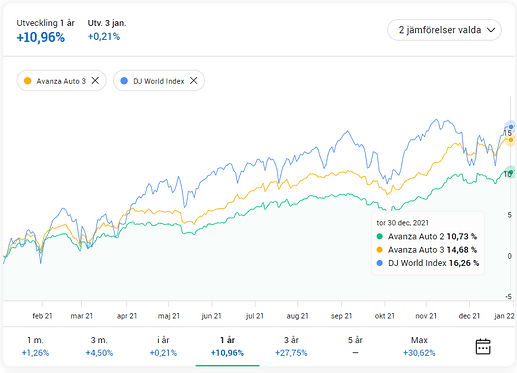Click the 'jul 21' axis label
This screenshot has height=373, width=517.
pyautogui.click(x=255, y=316)
